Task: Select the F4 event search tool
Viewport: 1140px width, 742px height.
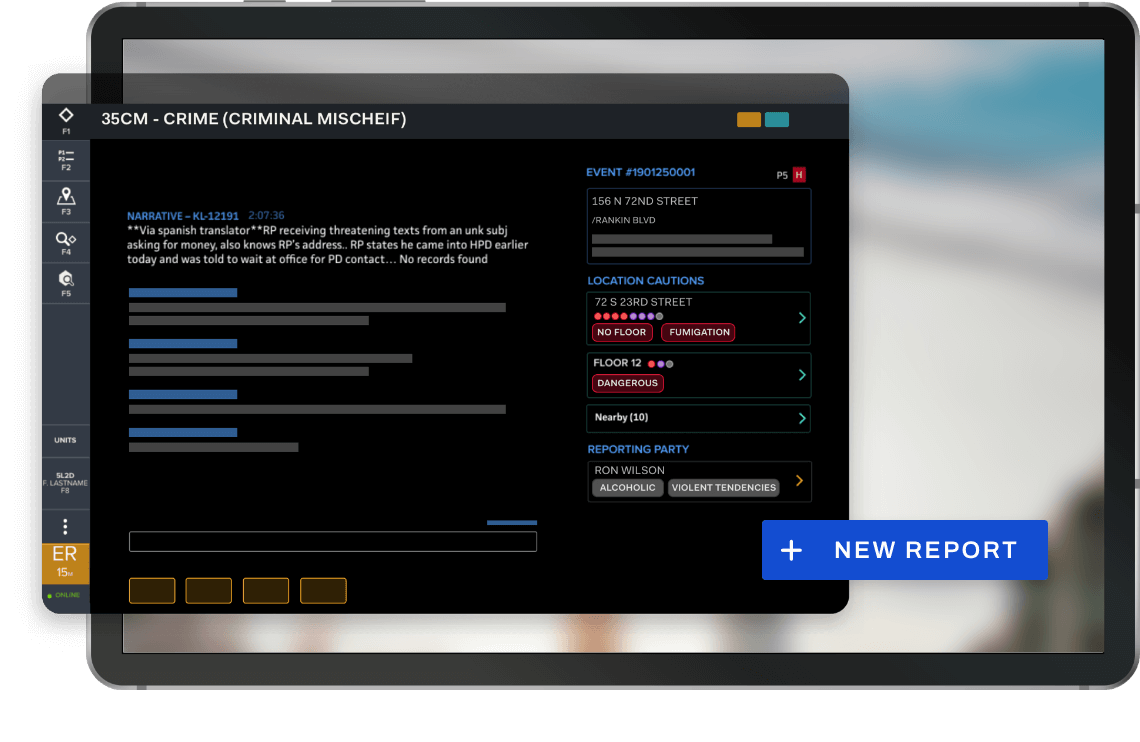Action: 66,241
